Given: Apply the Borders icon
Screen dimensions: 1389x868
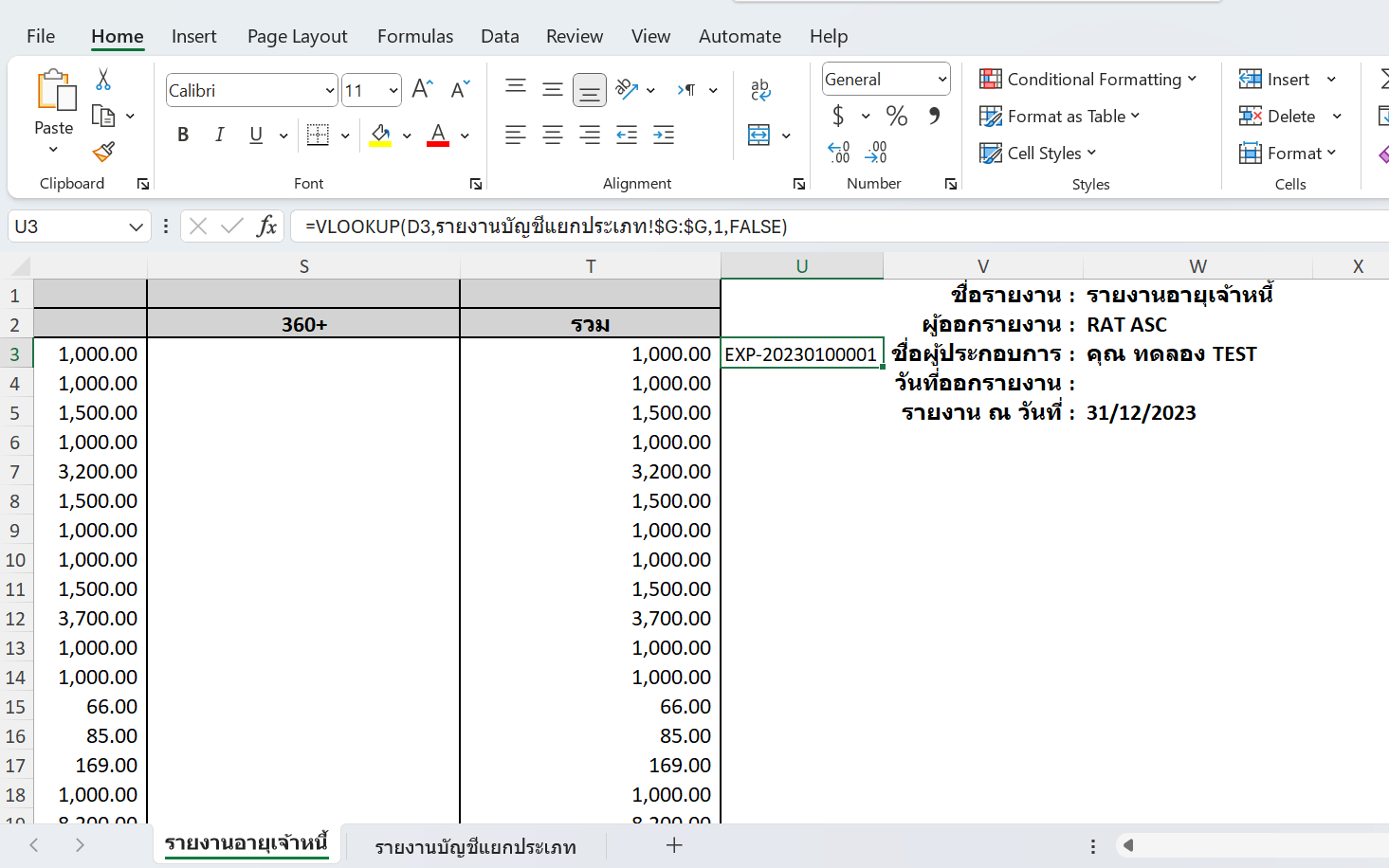Looking at the screenshot, I should click(319, 135).
